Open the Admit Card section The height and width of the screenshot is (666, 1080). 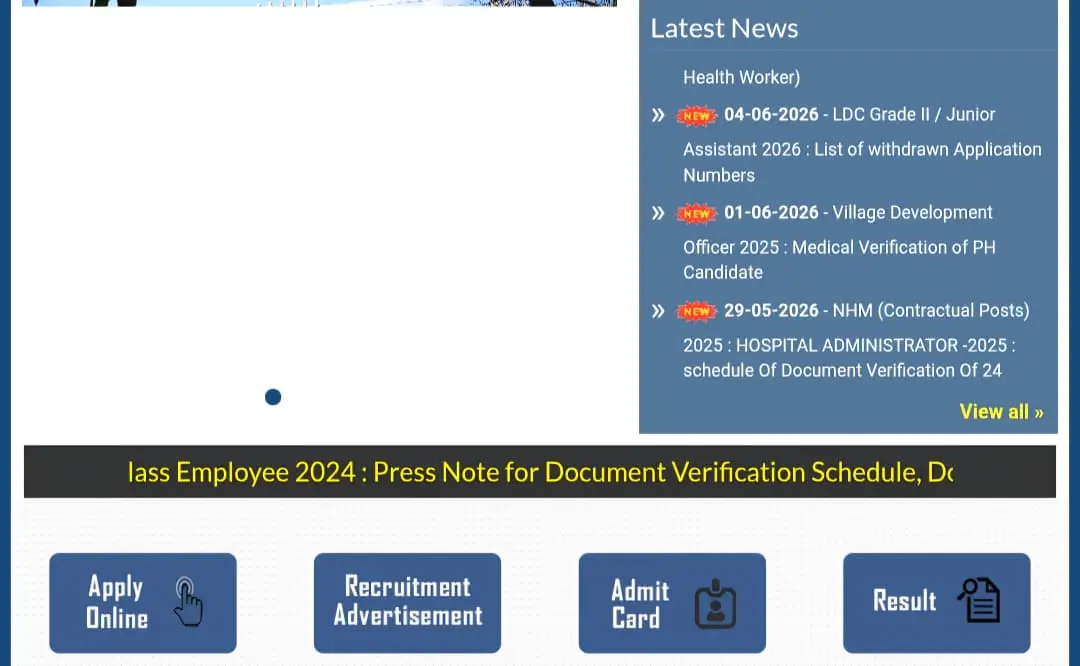click(672, 603)
